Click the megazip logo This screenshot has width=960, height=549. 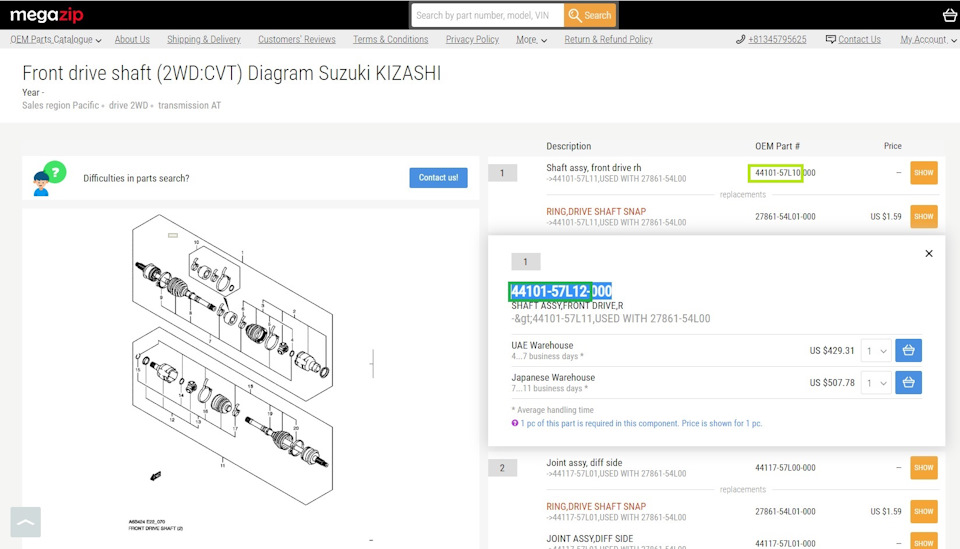coord(47,15)
